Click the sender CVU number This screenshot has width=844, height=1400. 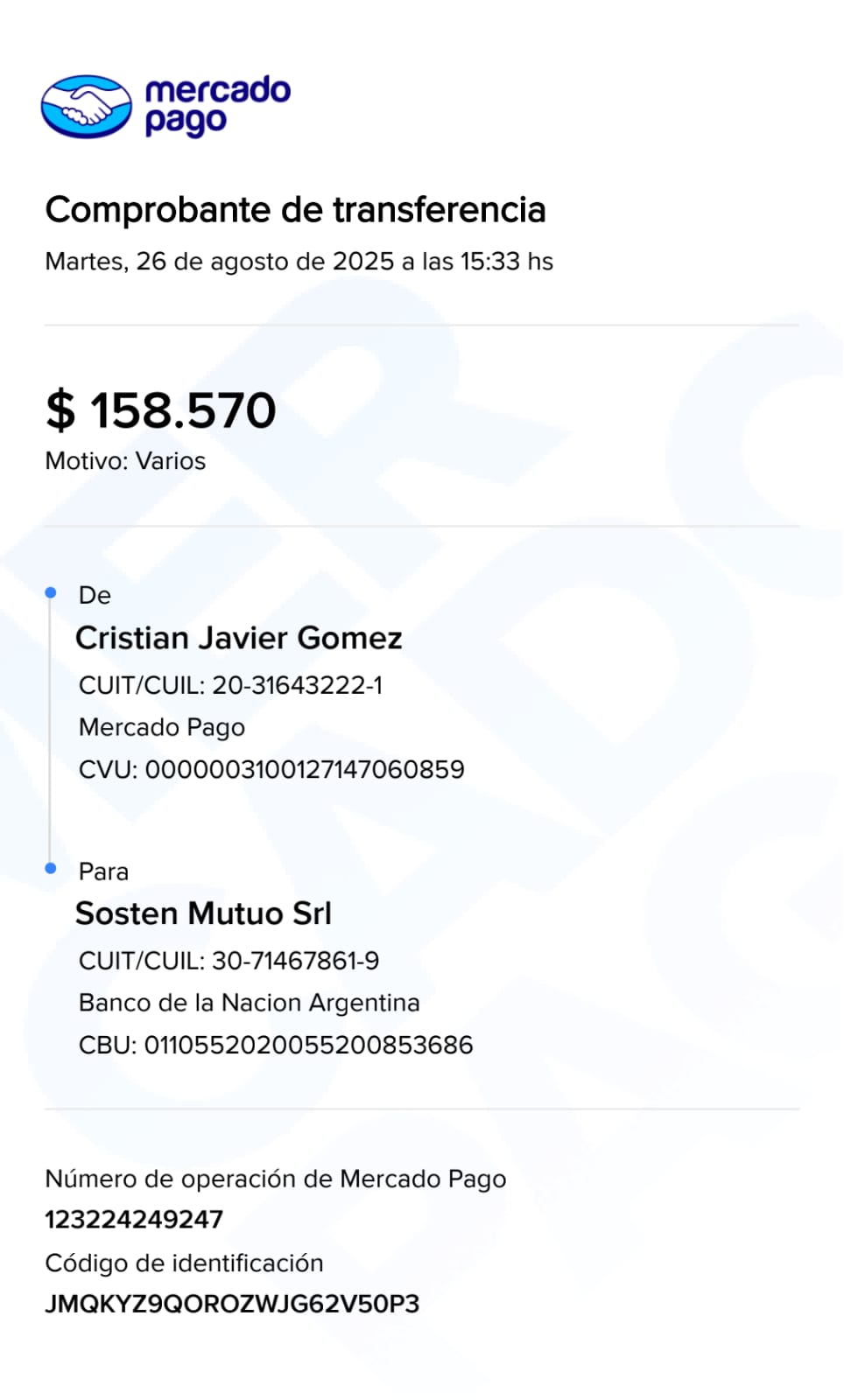click(271, 770)
